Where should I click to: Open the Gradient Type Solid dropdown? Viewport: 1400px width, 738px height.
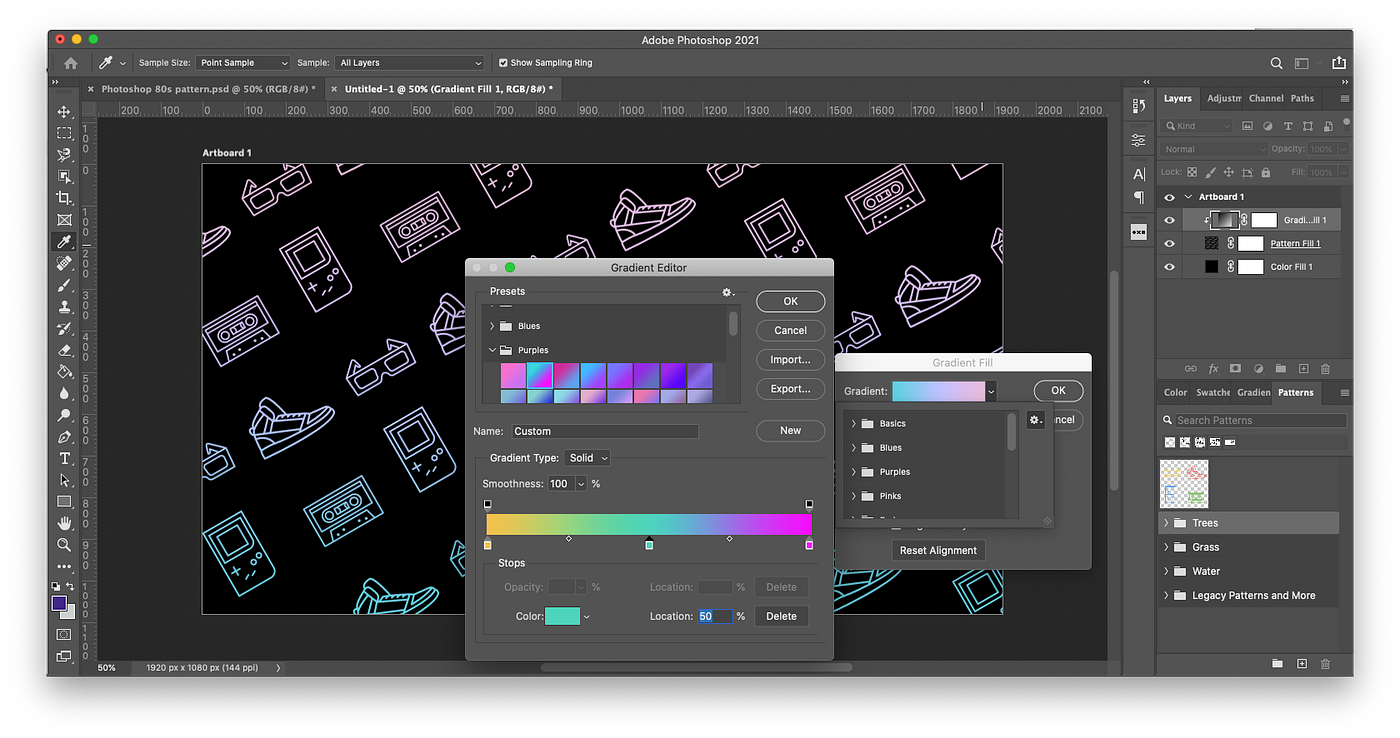click(587, 458)
